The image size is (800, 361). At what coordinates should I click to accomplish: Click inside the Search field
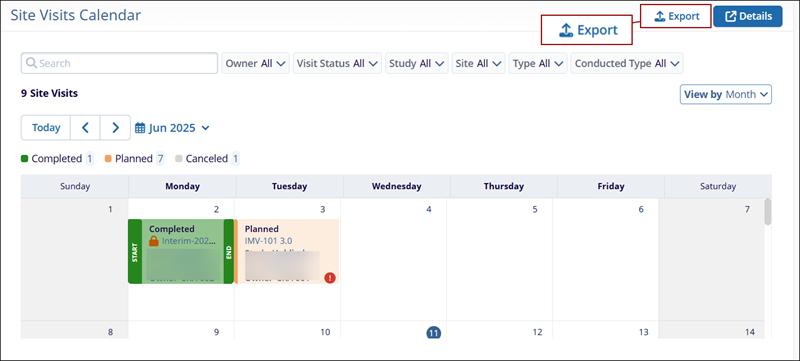[x=119, y=63]
